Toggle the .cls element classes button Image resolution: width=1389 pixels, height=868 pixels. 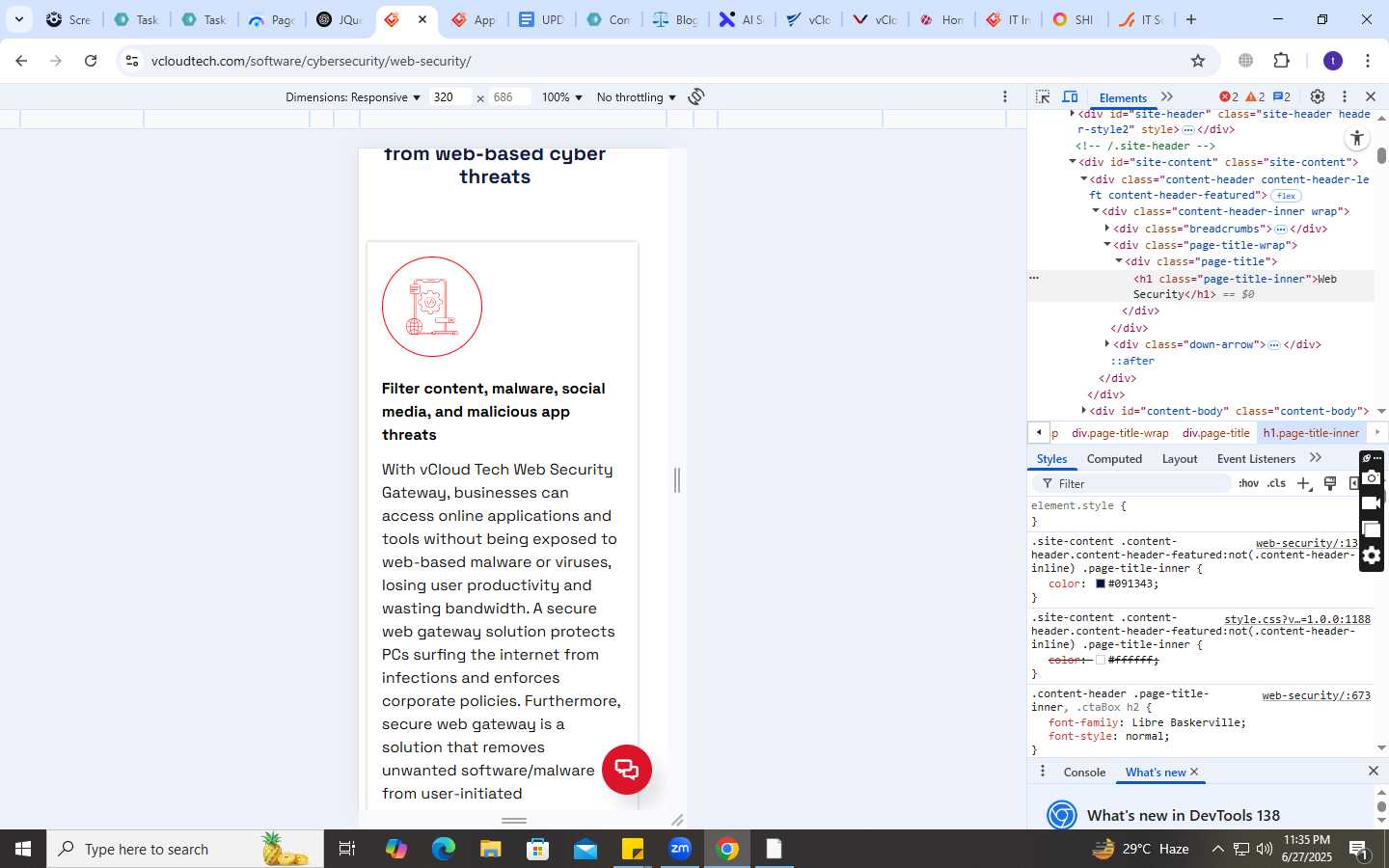[x=1277, y=483]
